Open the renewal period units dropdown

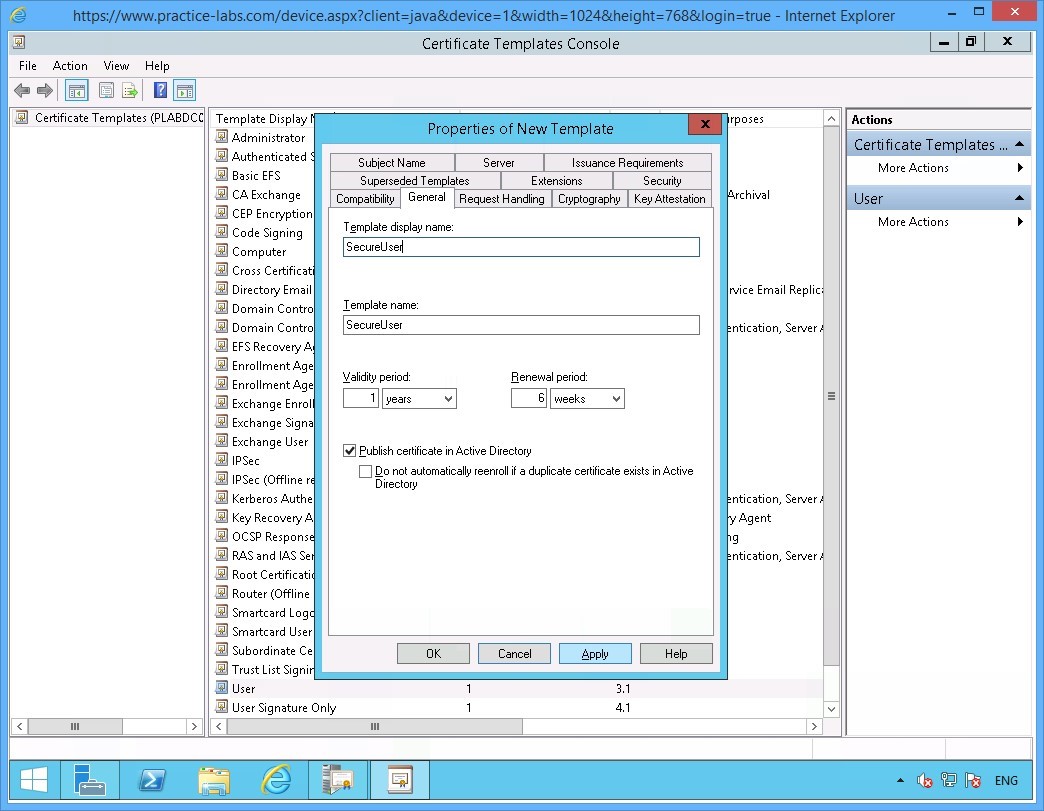pyautogui.click(x=616, y=398)
